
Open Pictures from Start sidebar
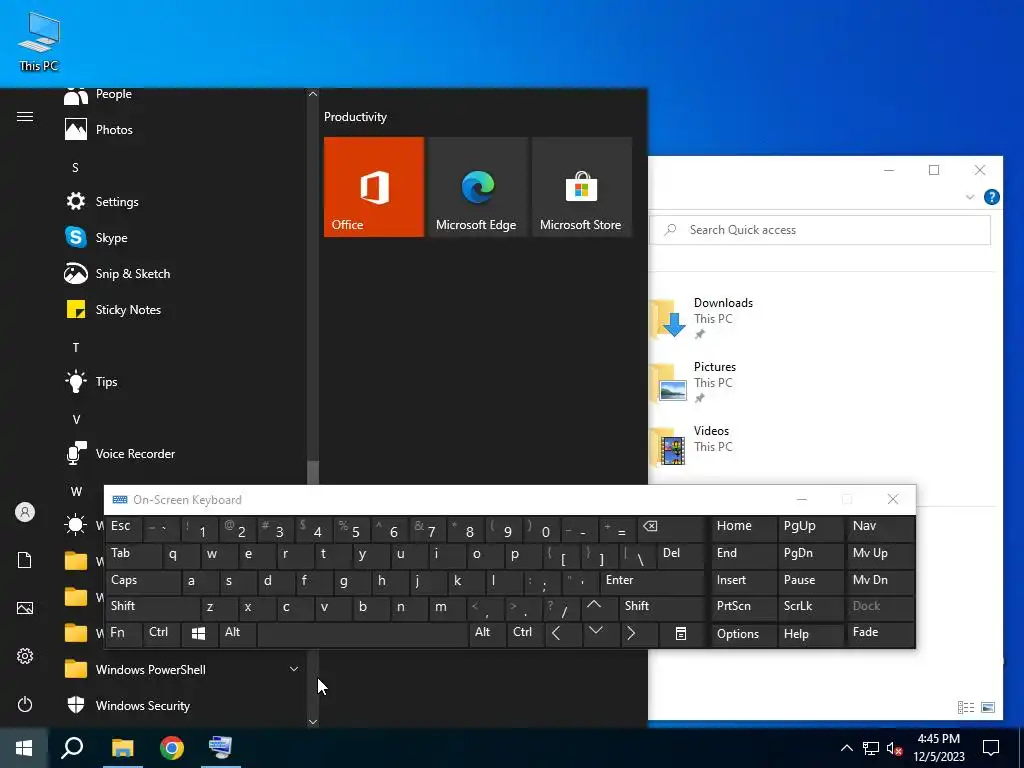pyautogui.click(x=25, y=608)
